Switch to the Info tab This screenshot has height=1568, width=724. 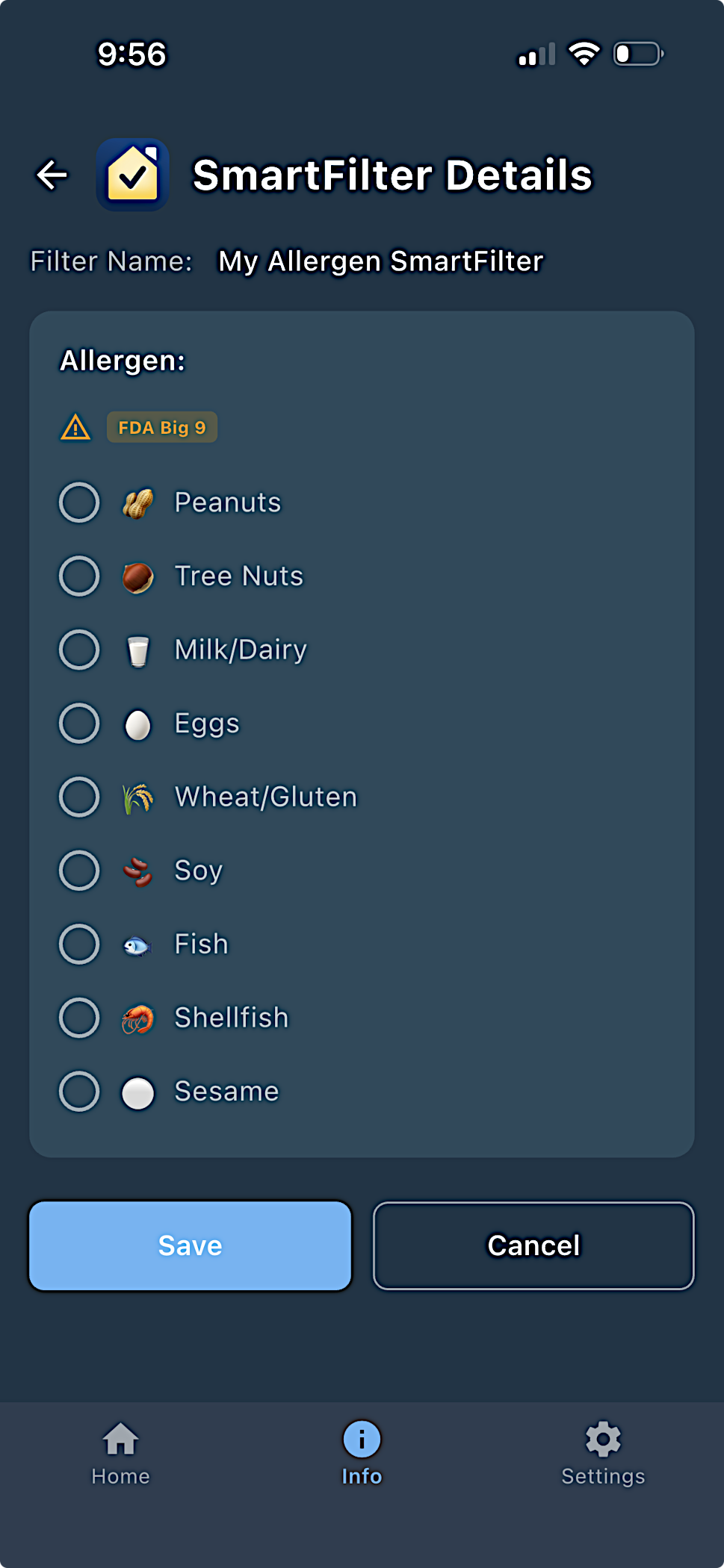[362, 1453]
